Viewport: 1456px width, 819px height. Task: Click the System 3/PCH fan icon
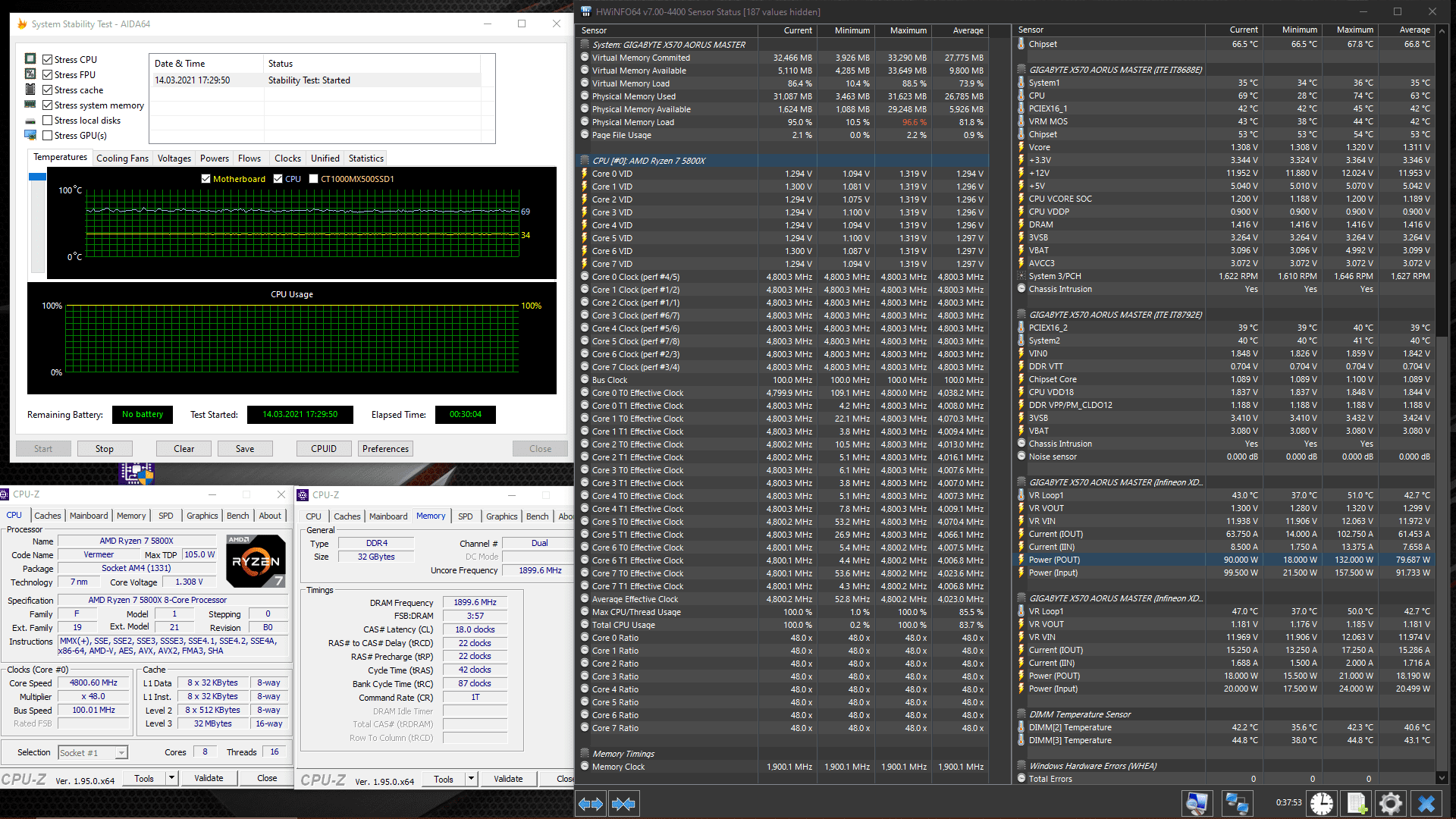coord(1021,276)
